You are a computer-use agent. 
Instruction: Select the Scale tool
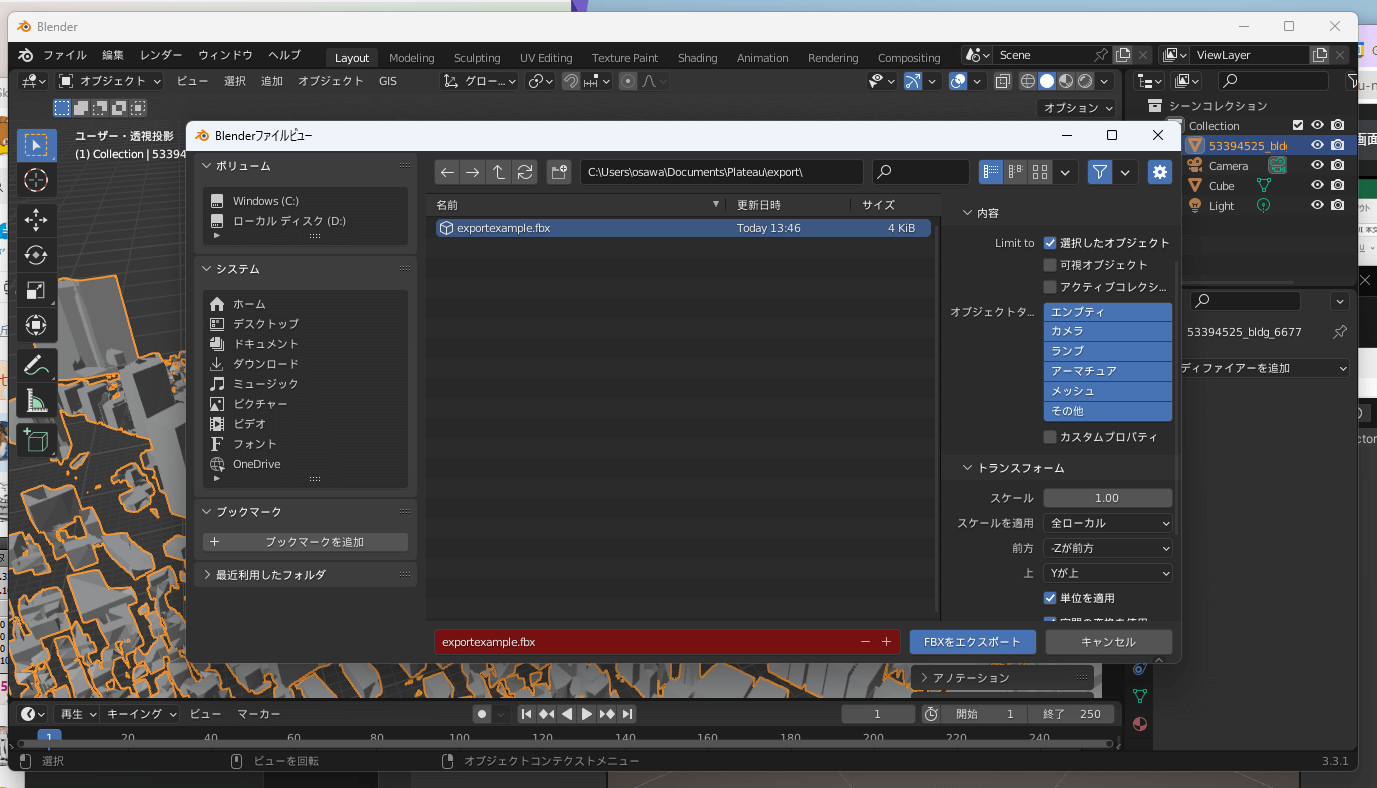[36, 290]
